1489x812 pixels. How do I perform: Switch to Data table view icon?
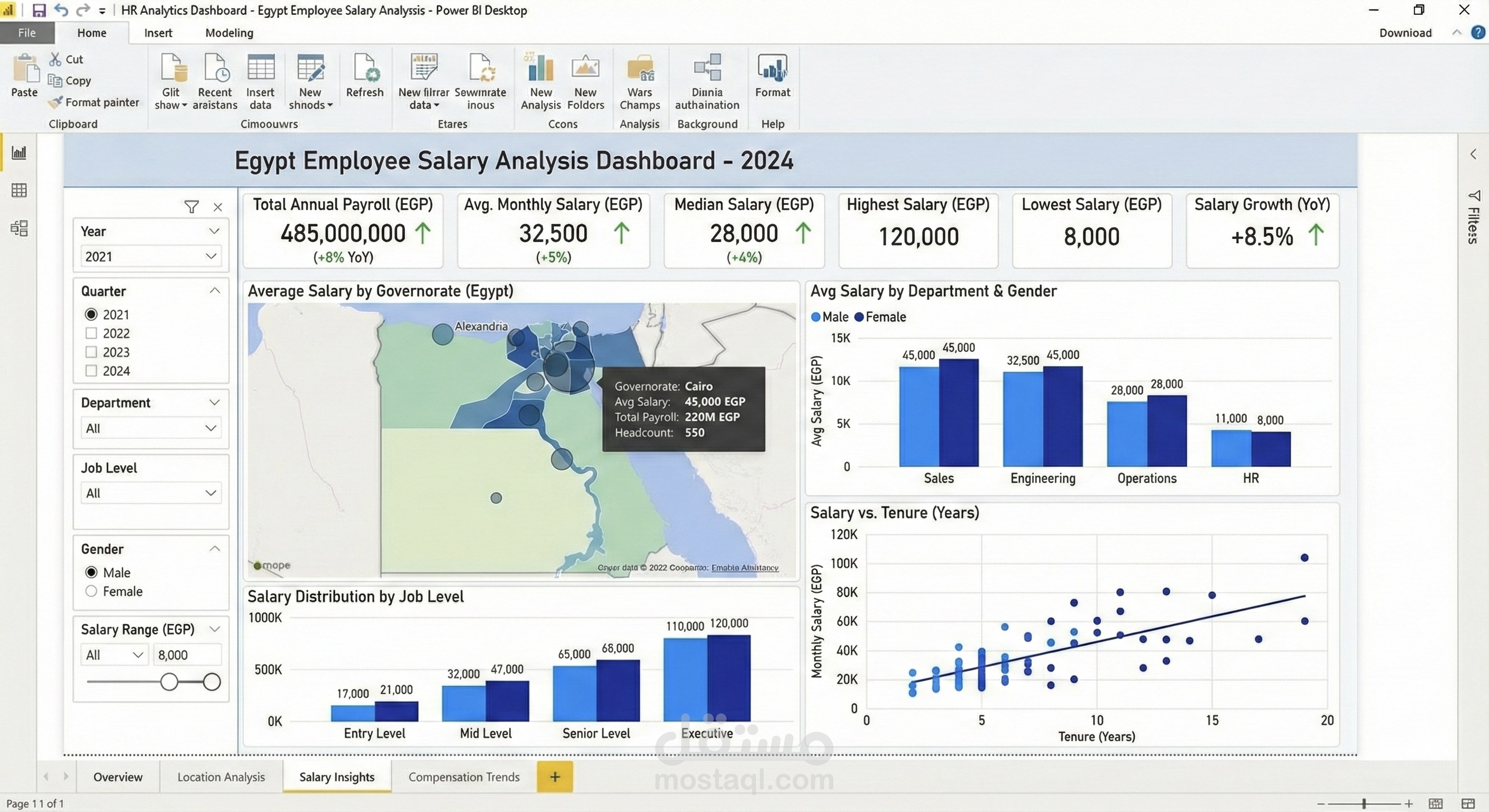(19, 190)
